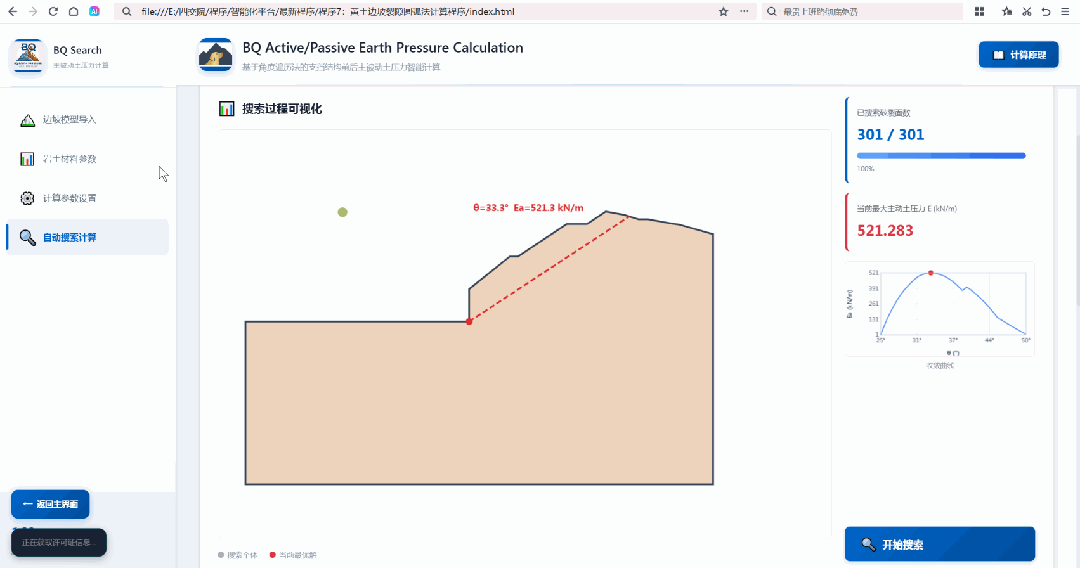Viewport: 1080px width, 568px height.
Task: Select 自动搜索计算 sidebar item
Action: [x=87, y=238]
